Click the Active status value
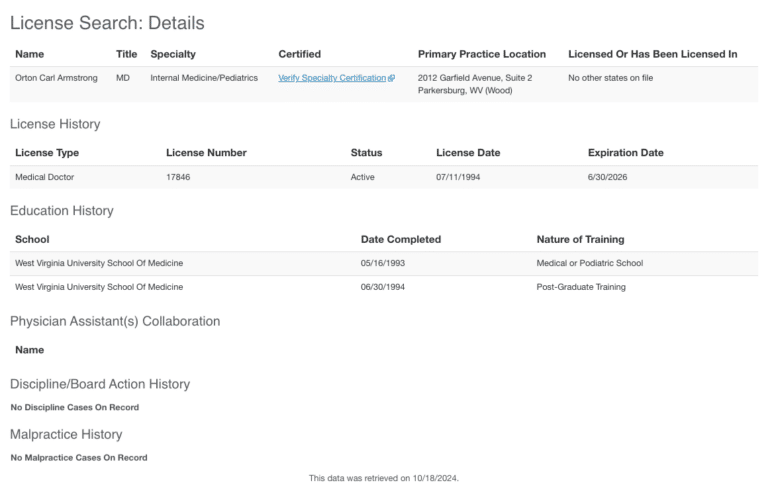Viewport: 768px width, 491px height. [x=363, y=177]
